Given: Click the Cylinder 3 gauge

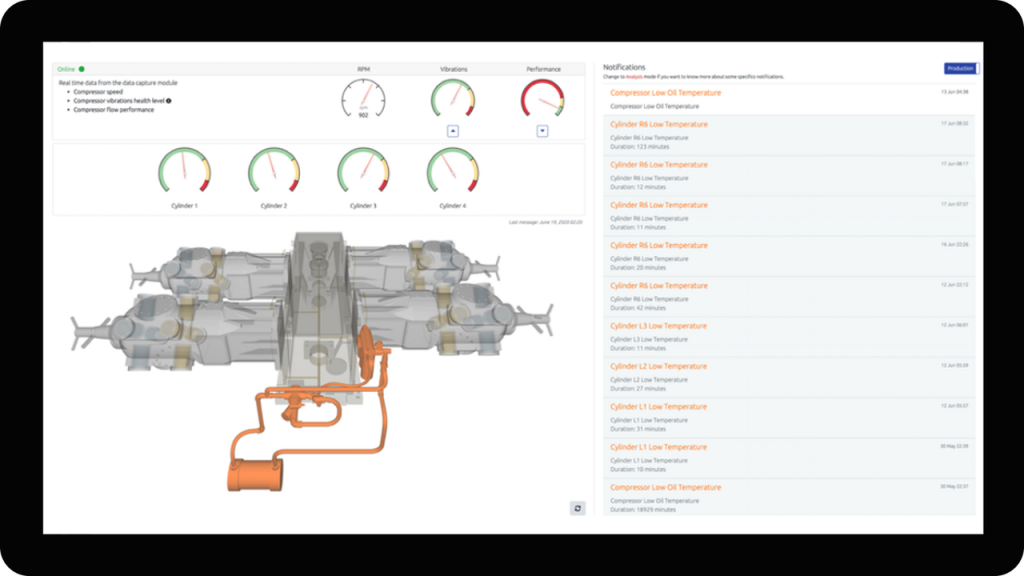Looking at the screenshot, I should (x=363, y=171).
